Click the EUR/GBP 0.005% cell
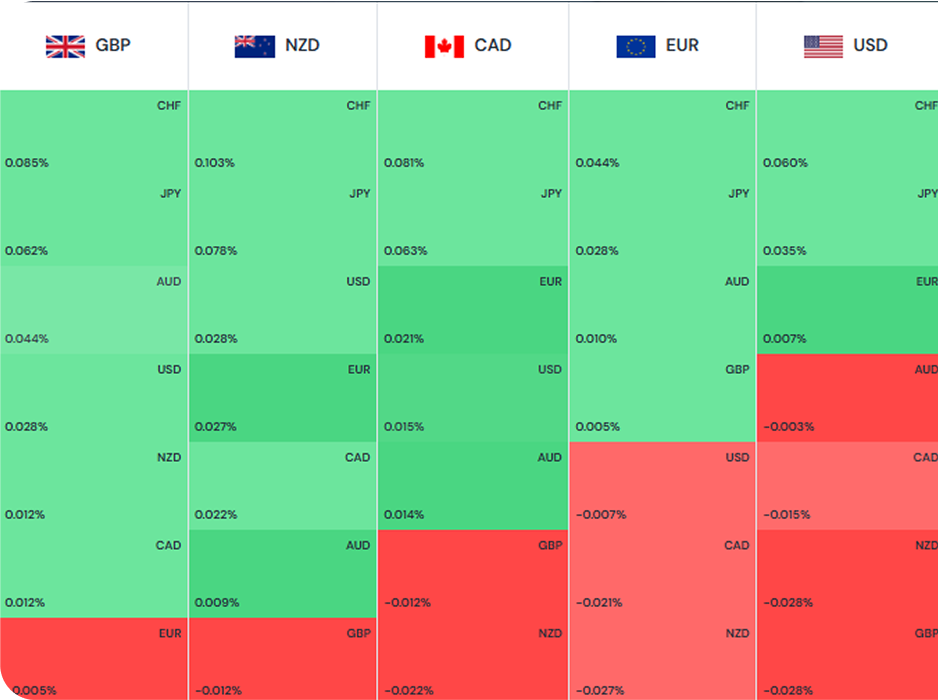The width and height of the screenshot is (938, 700). (662, 398)
